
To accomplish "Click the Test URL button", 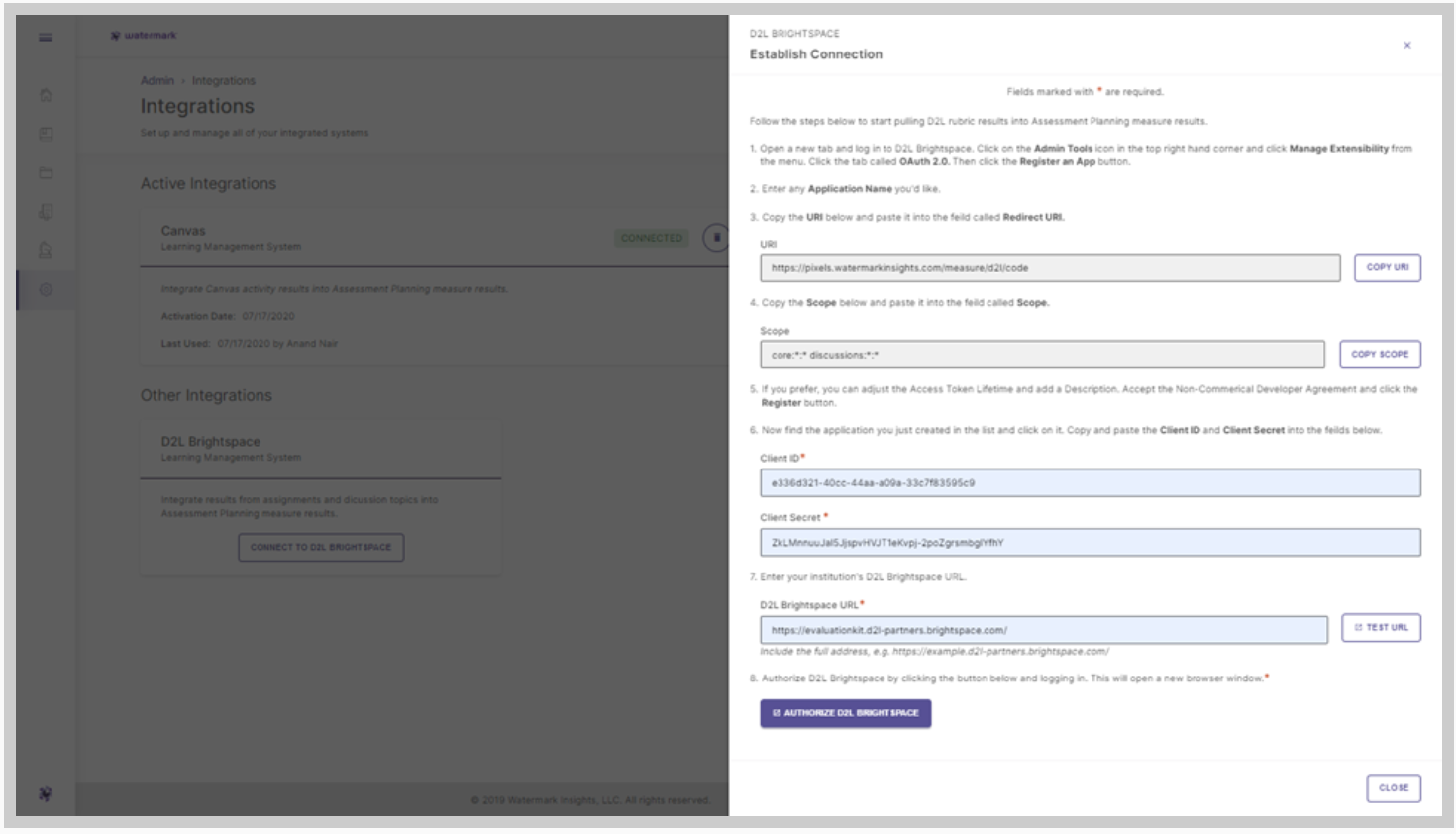I will (x=1381, y=628).
